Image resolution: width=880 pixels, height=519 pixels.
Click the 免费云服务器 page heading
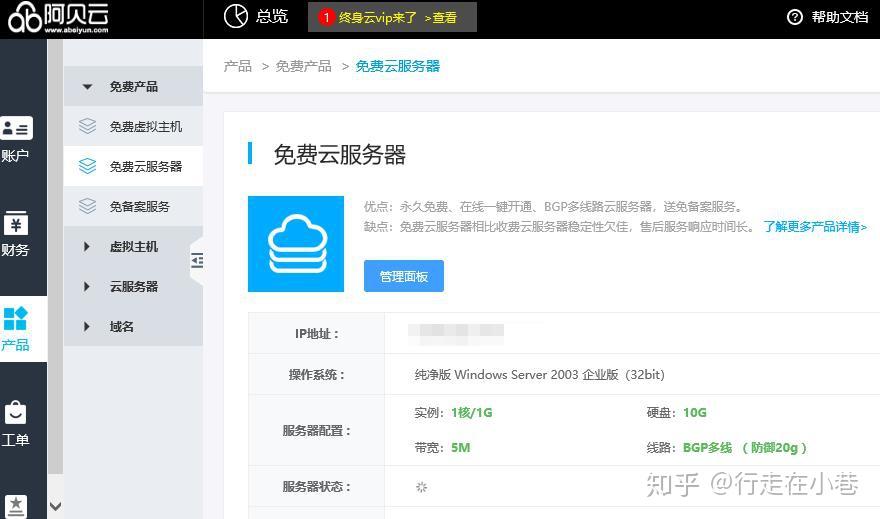click(x=339, y=154)
